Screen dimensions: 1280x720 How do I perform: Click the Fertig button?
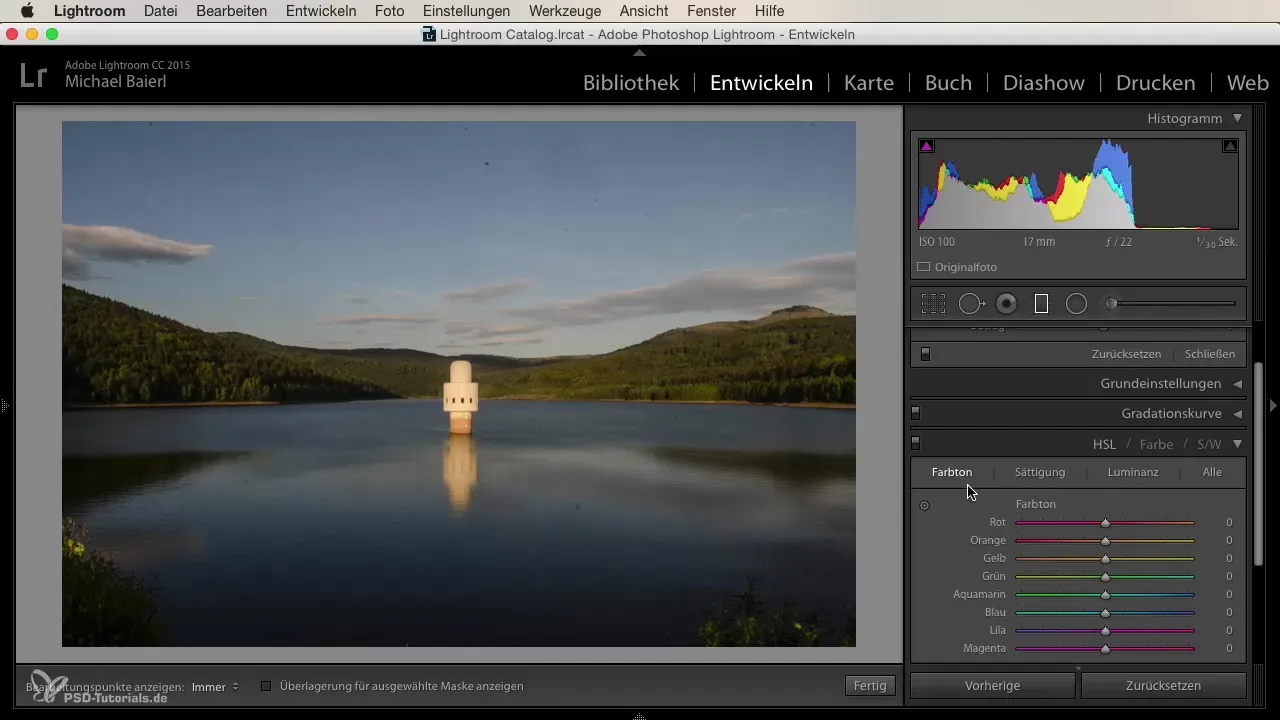(x=870, y=686)
